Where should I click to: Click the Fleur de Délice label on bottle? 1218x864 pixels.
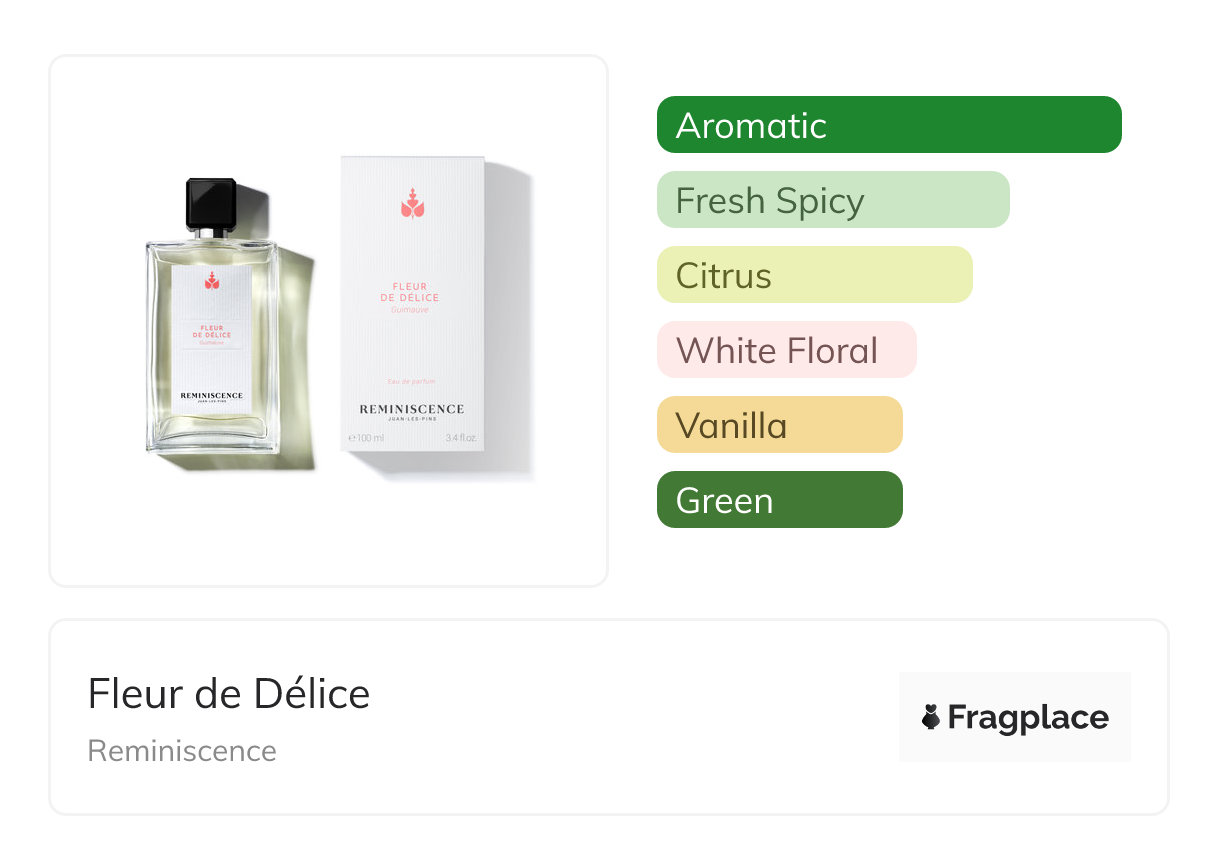pos(215,331)
